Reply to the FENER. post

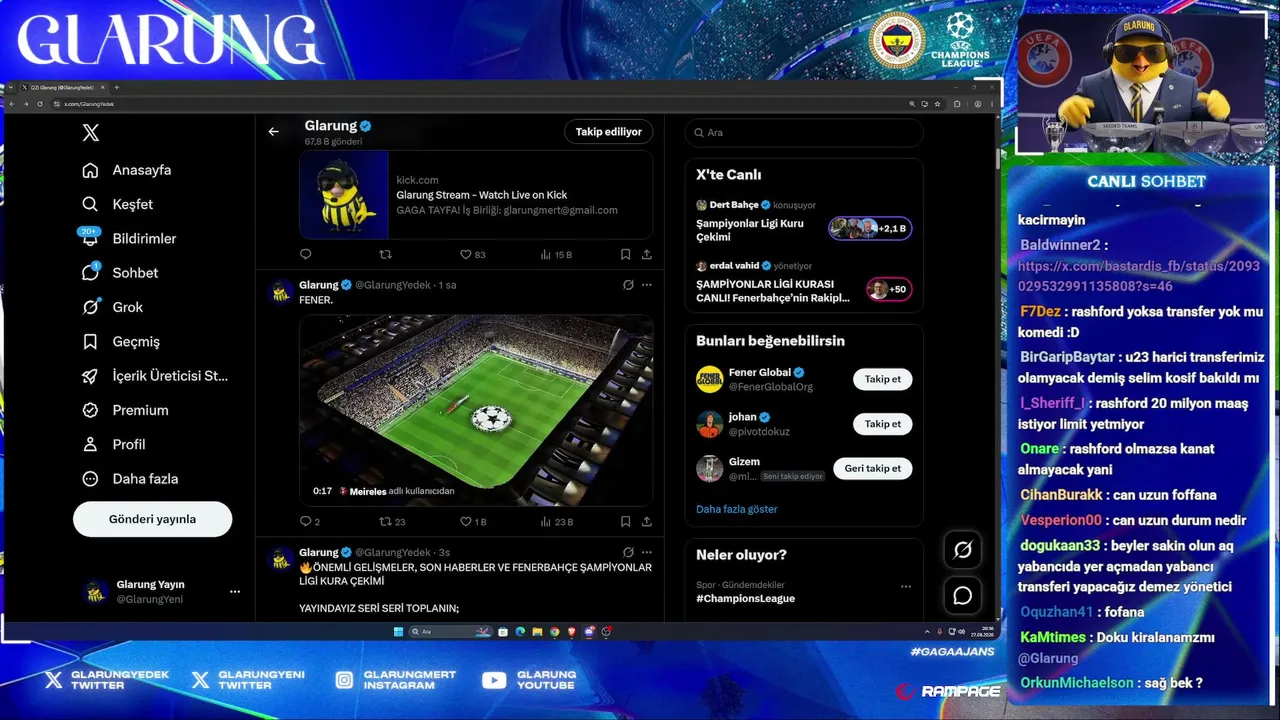310,521
